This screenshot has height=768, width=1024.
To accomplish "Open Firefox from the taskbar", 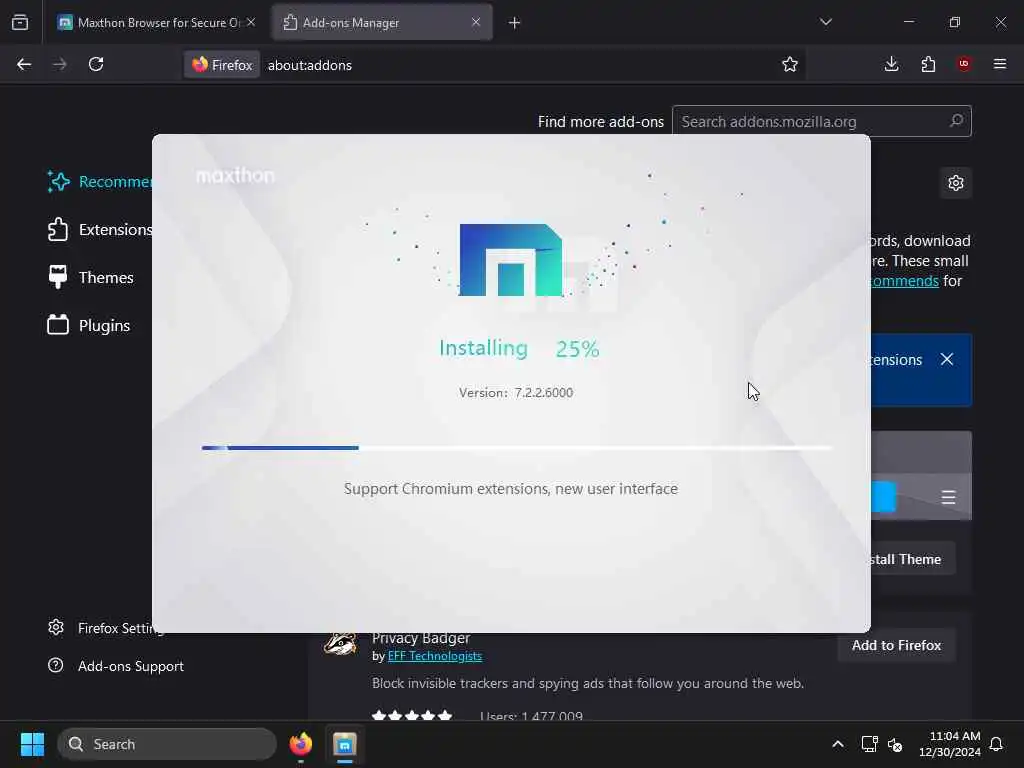I will point(300,744).
